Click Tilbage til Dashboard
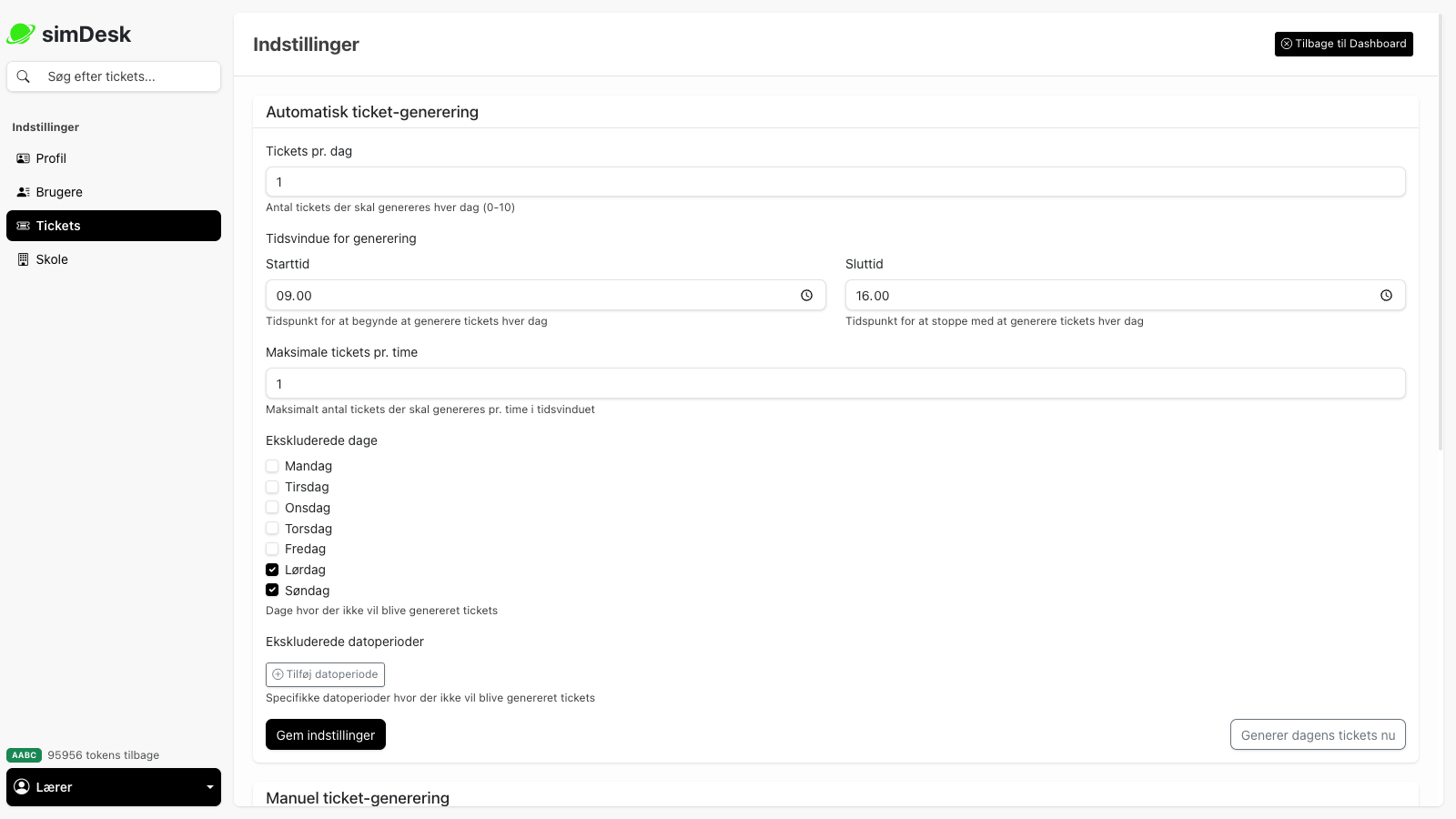Screen dimensions: 1456x819 (1344, 43)
